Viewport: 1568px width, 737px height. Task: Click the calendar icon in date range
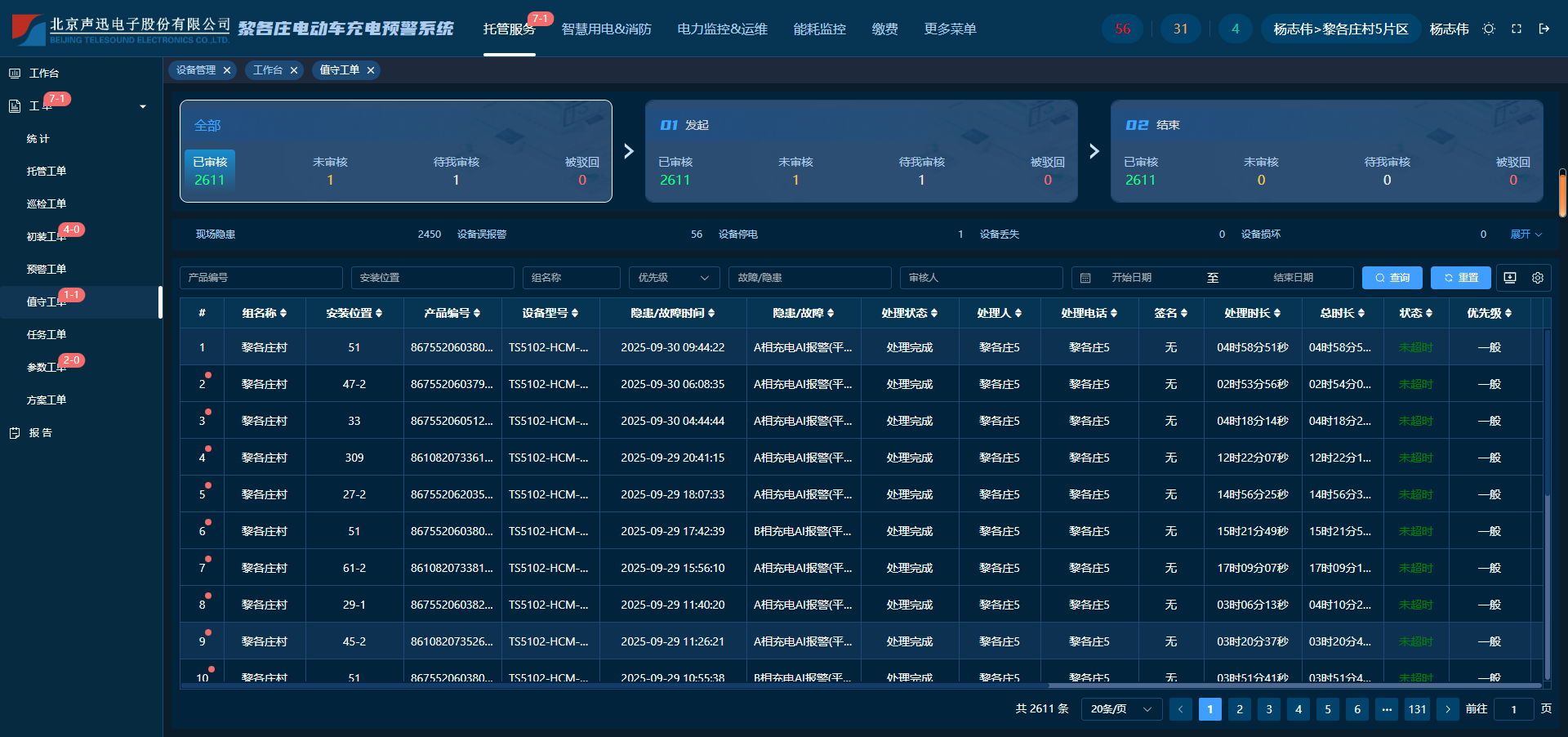1085,278
